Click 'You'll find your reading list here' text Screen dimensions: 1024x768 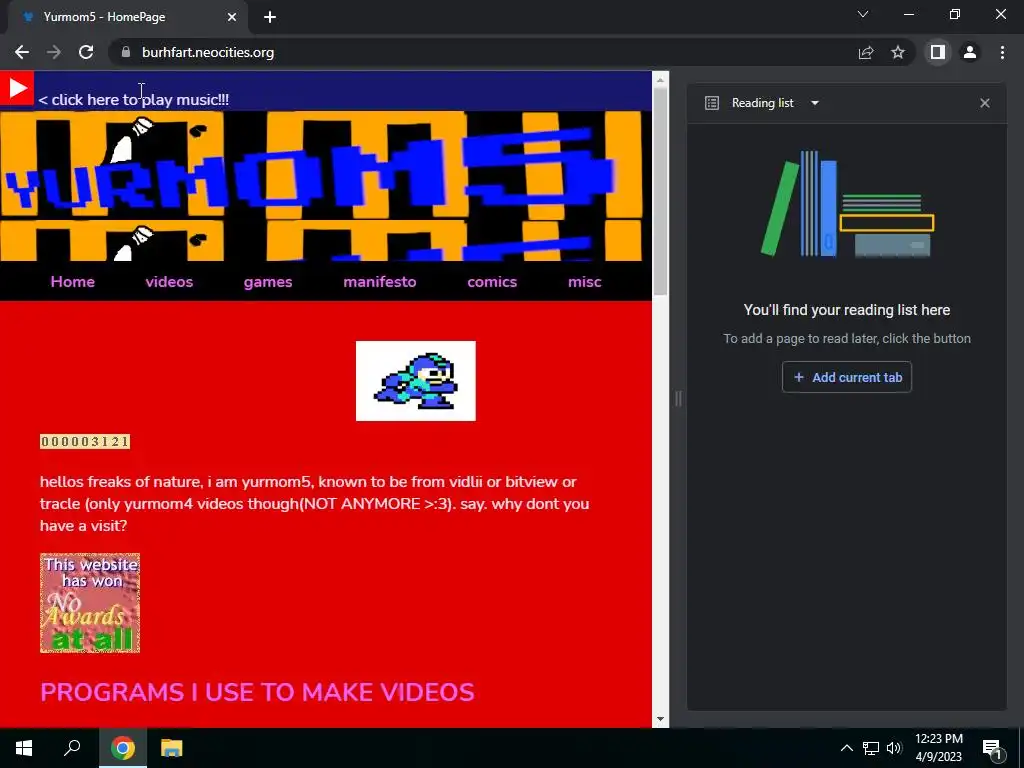pyautogui.click(x=847, y=310)
